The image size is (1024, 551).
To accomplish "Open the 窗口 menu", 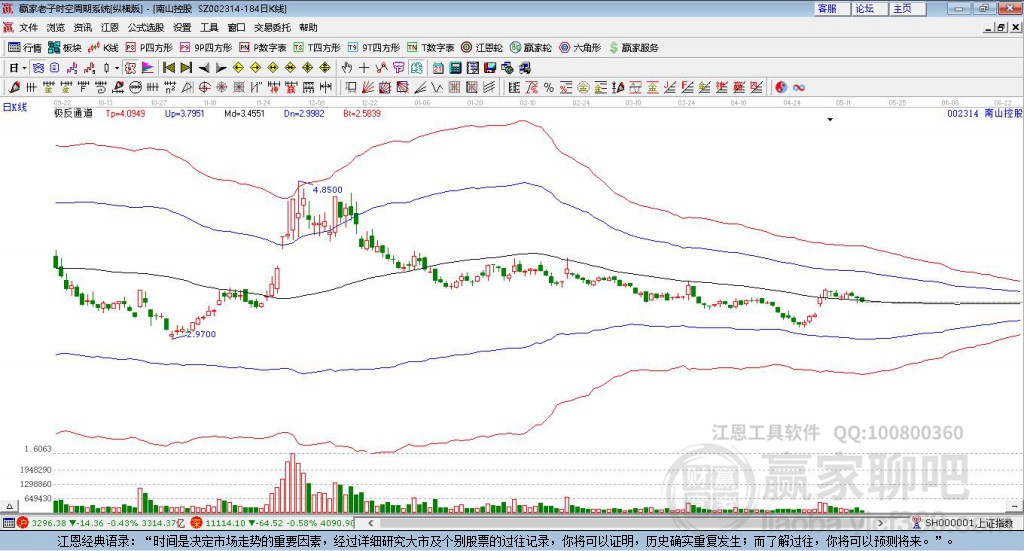I will pos(236,27).
